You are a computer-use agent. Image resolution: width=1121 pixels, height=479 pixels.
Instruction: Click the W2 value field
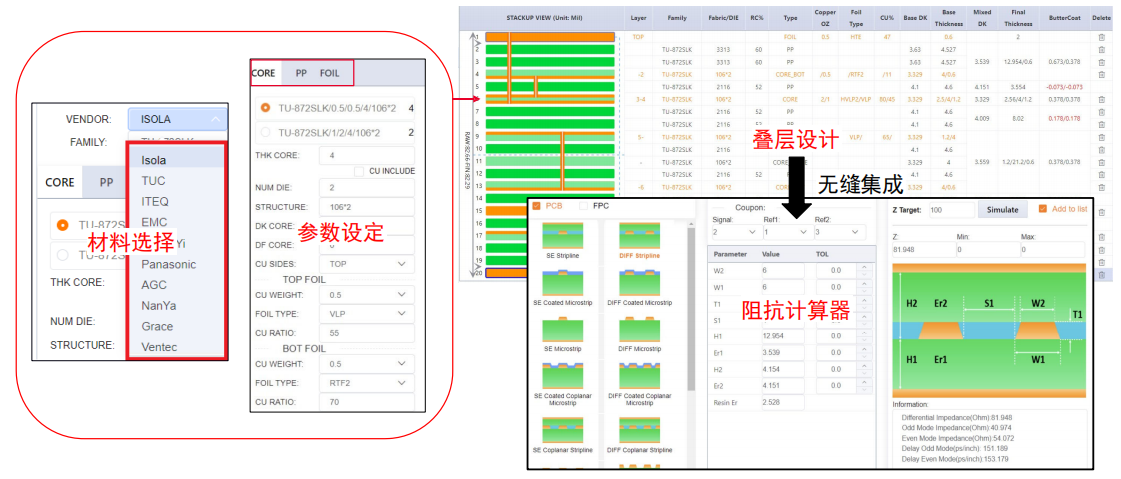click(783, 270)
